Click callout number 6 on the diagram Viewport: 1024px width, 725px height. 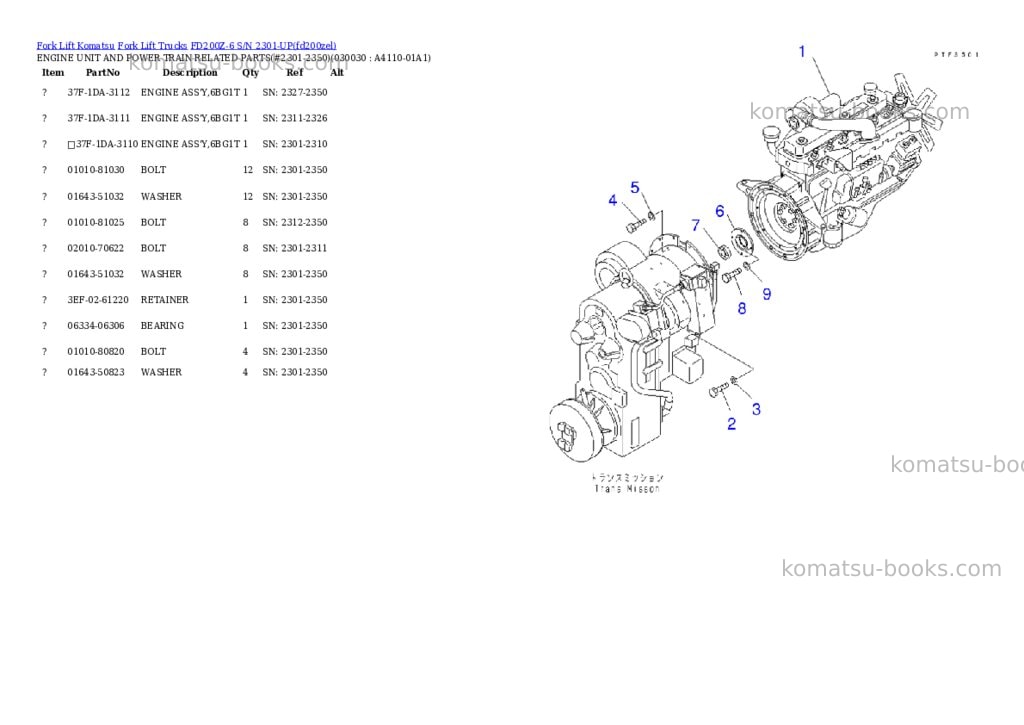(x=720, y=211)
